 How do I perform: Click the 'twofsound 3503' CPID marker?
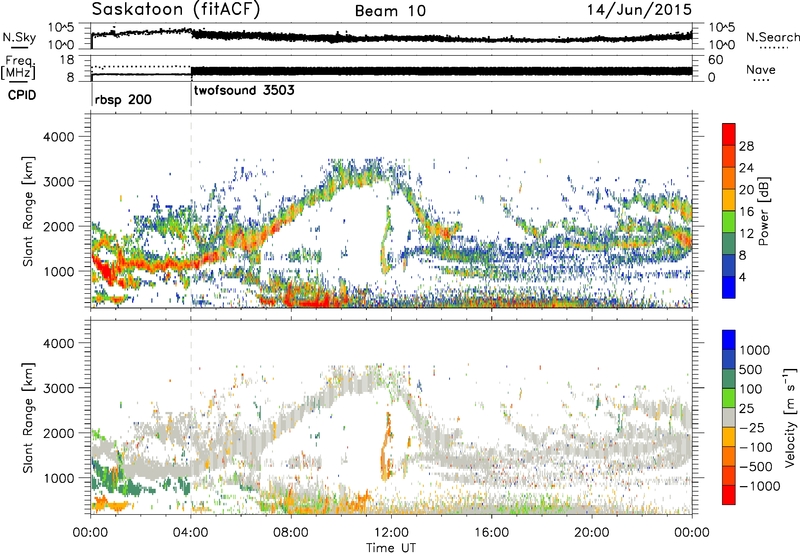coord(244,91)
